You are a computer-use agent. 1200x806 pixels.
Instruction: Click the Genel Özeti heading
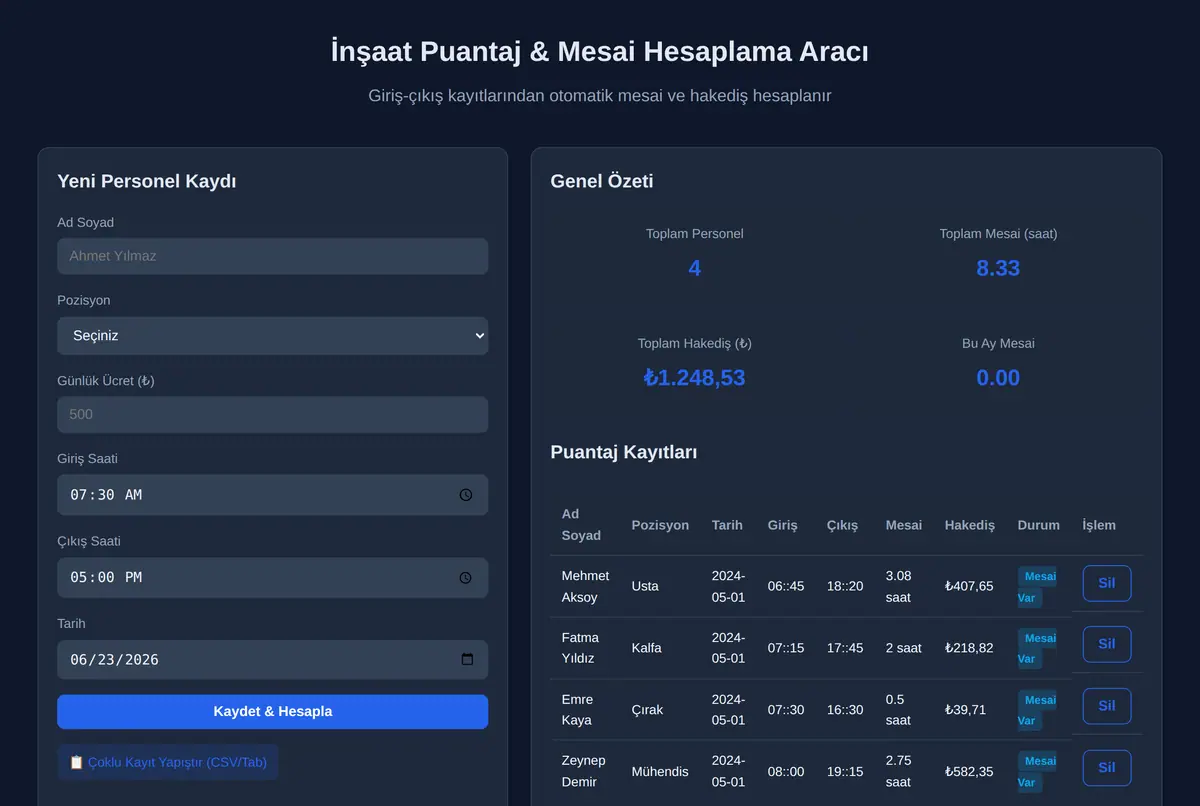[602, 182]
